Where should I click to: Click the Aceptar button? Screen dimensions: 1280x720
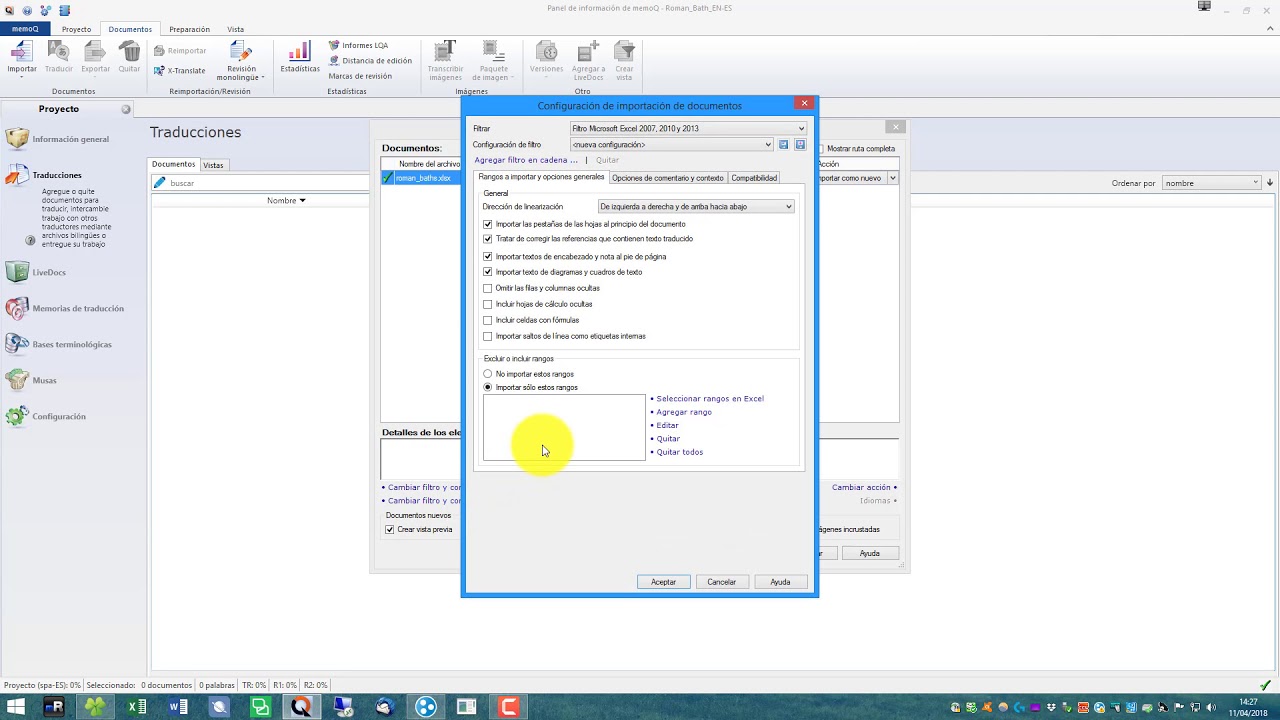tap(663, 582)
